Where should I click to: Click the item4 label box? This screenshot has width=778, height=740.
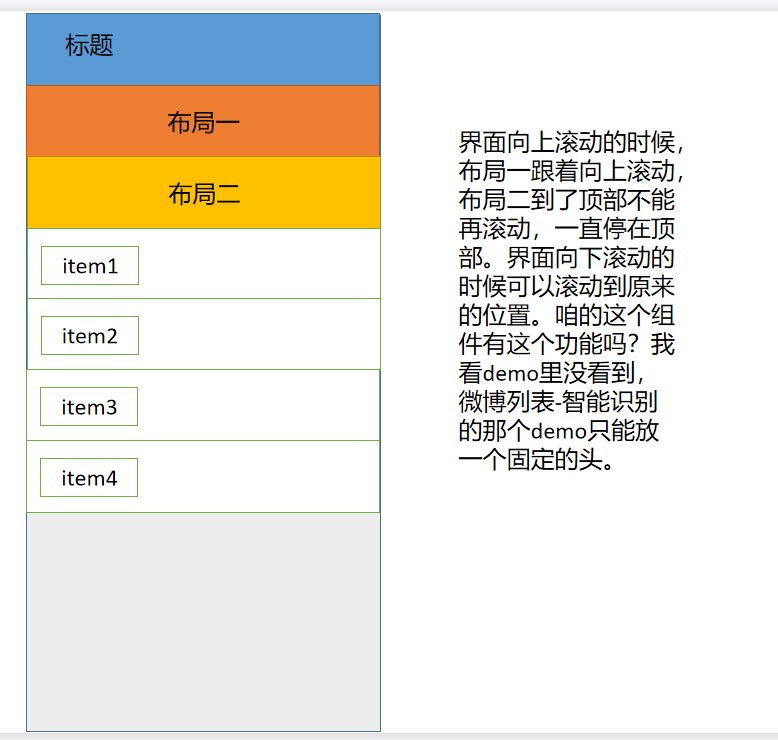[x=89, y=477]
